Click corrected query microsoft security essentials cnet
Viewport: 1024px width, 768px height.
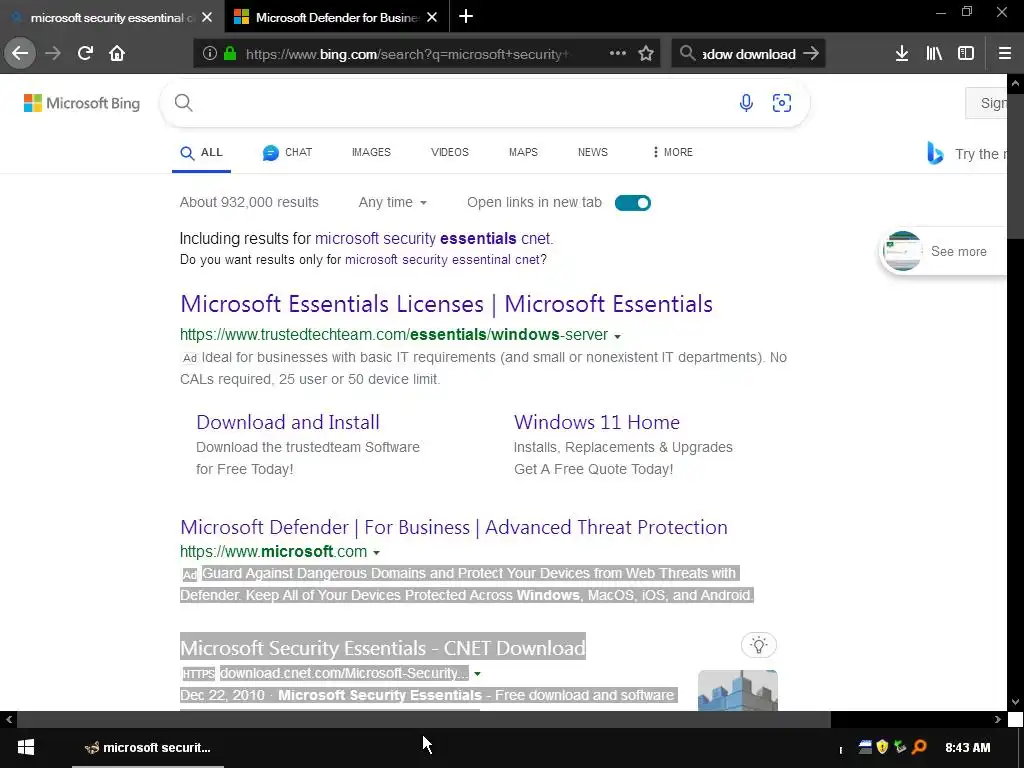point(433,238)
